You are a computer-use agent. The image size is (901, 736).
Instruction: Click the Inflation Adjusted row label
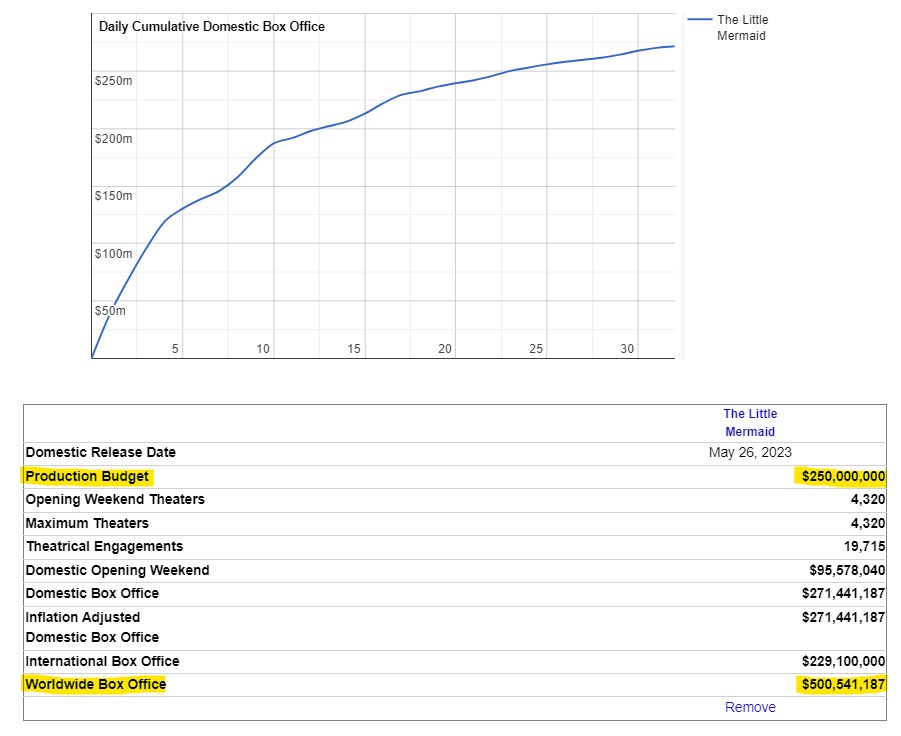83,617
